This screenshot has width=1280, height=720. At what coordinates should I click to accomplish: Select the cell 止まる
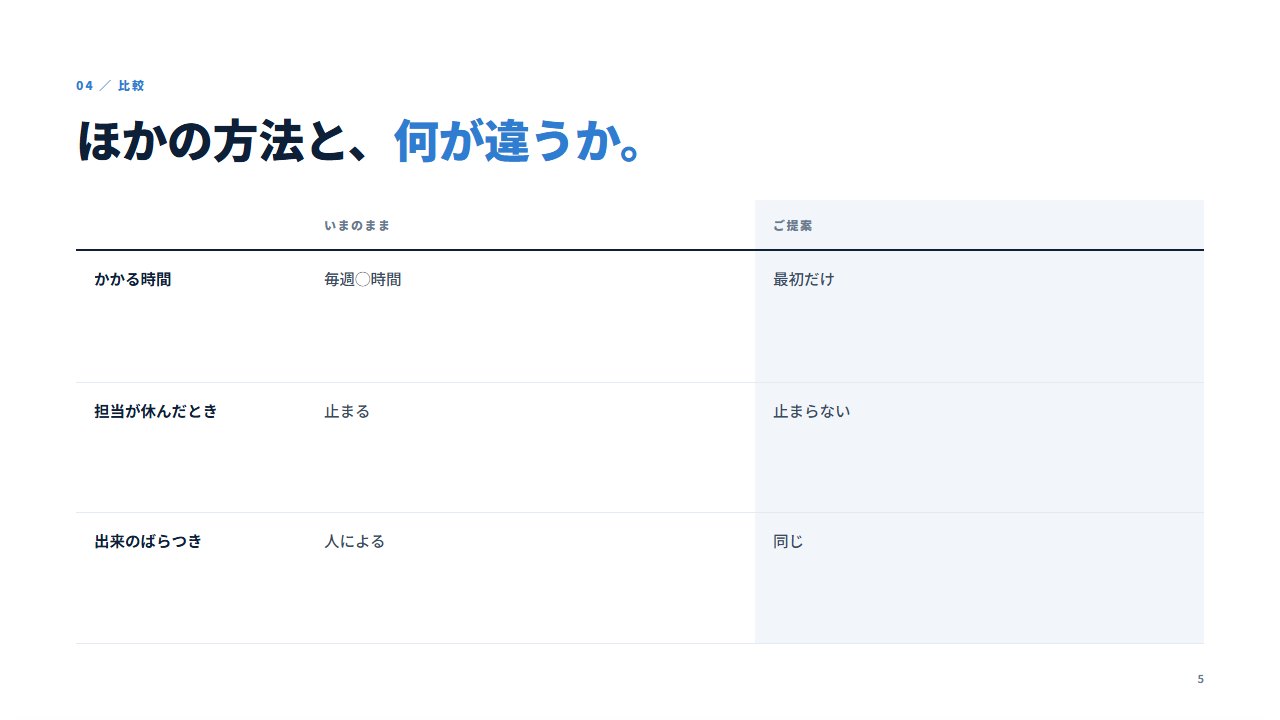pos(347,411)
